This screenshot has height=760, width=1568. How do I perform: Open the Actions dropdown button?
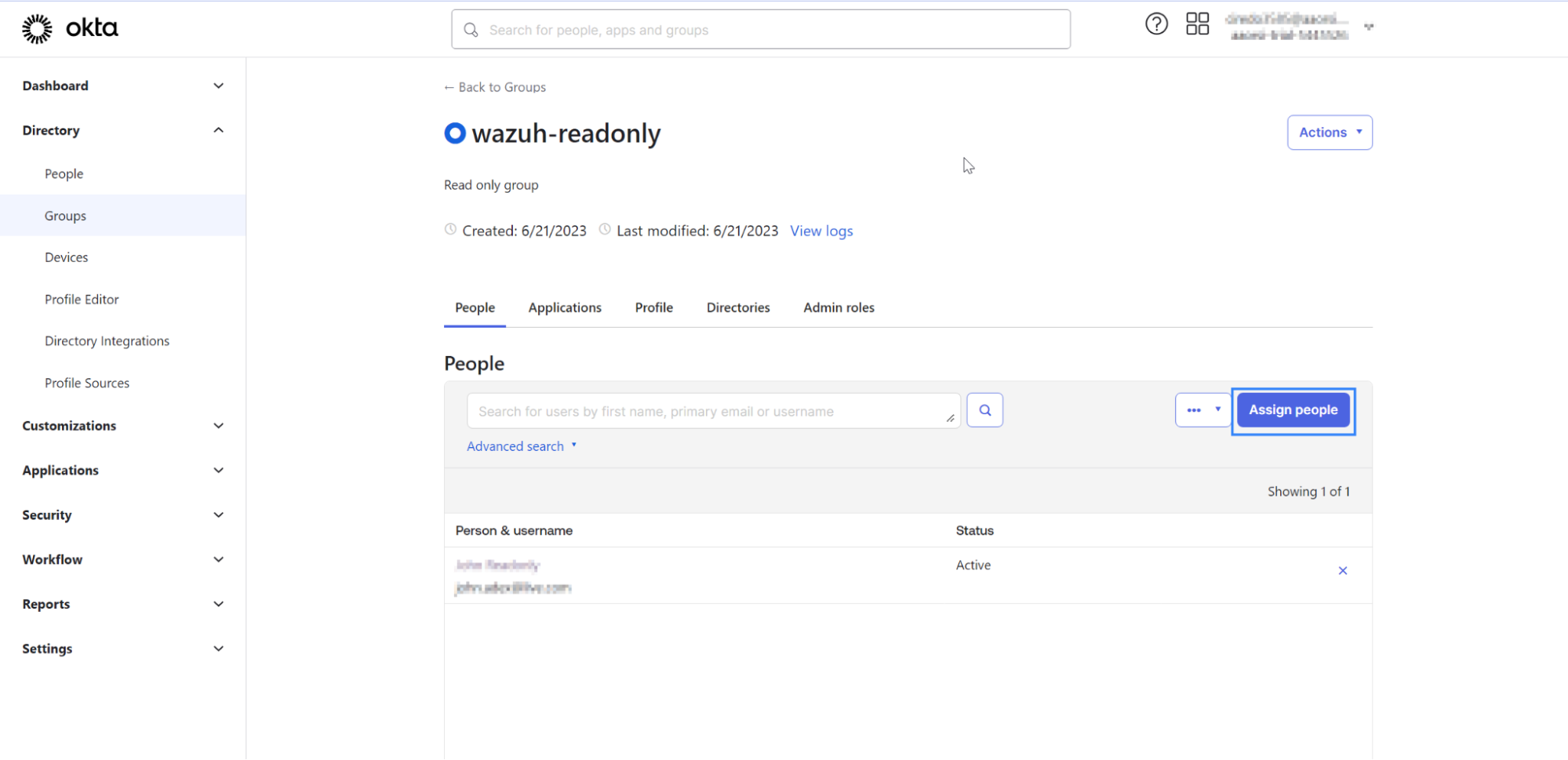[x=1330, y=133]
